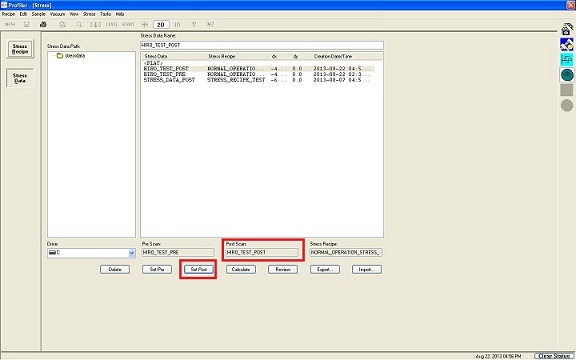This screenshot has width=576, height=360.
Task: Click the Profiler app icon in title bar
Action: coord(4,5)
